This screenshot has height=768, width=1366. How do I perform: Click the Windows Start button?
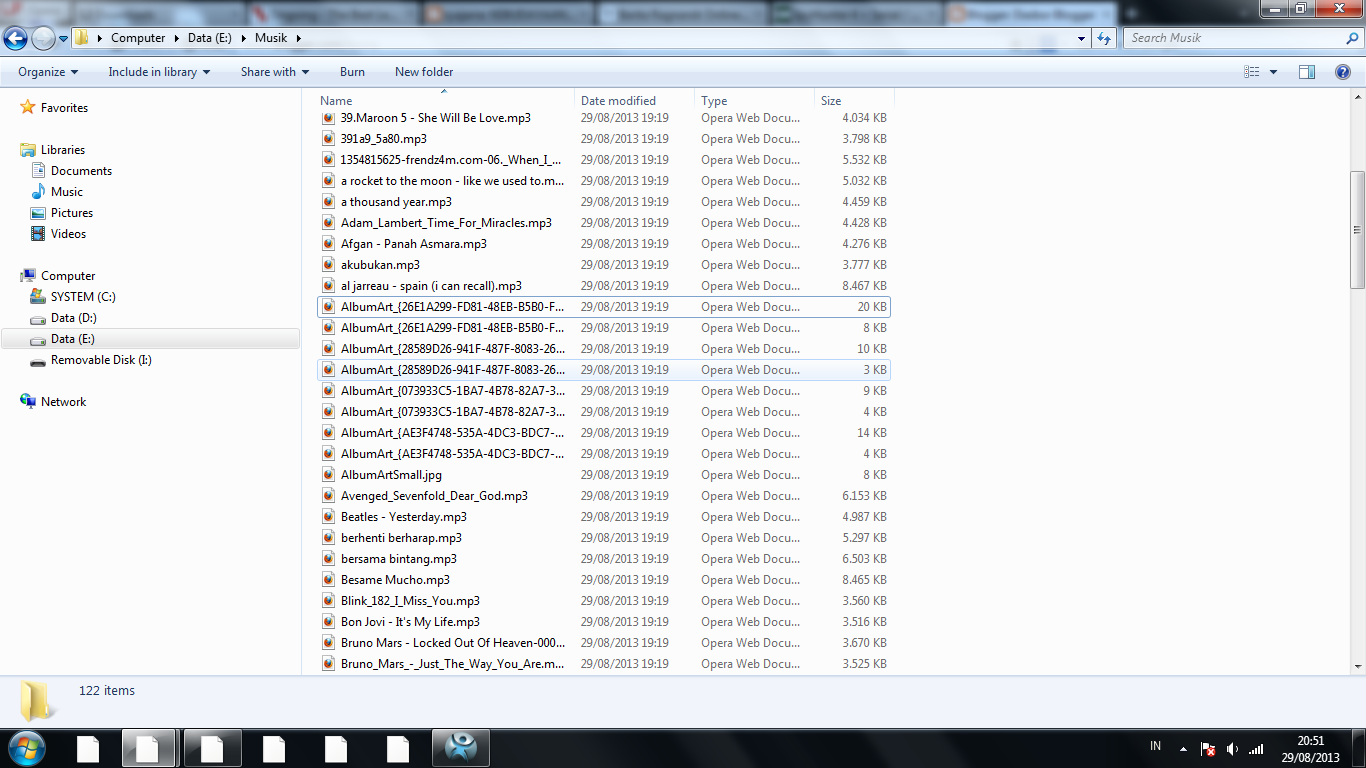click(26, 748)
